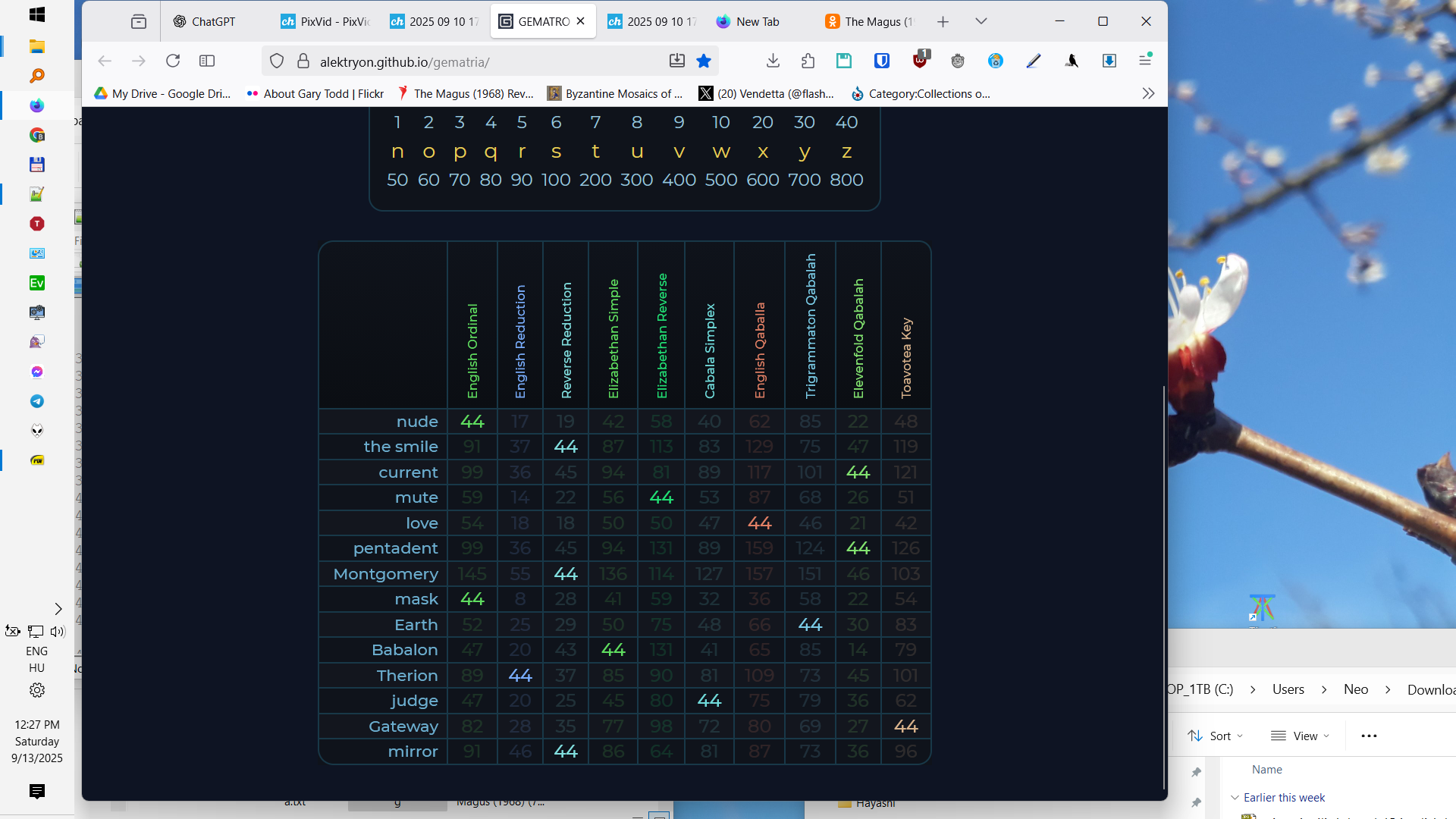Image resolution: width=1456 pixels, height=819 pixels.
Task: Go forward to next page
Action: coord(138,61)
